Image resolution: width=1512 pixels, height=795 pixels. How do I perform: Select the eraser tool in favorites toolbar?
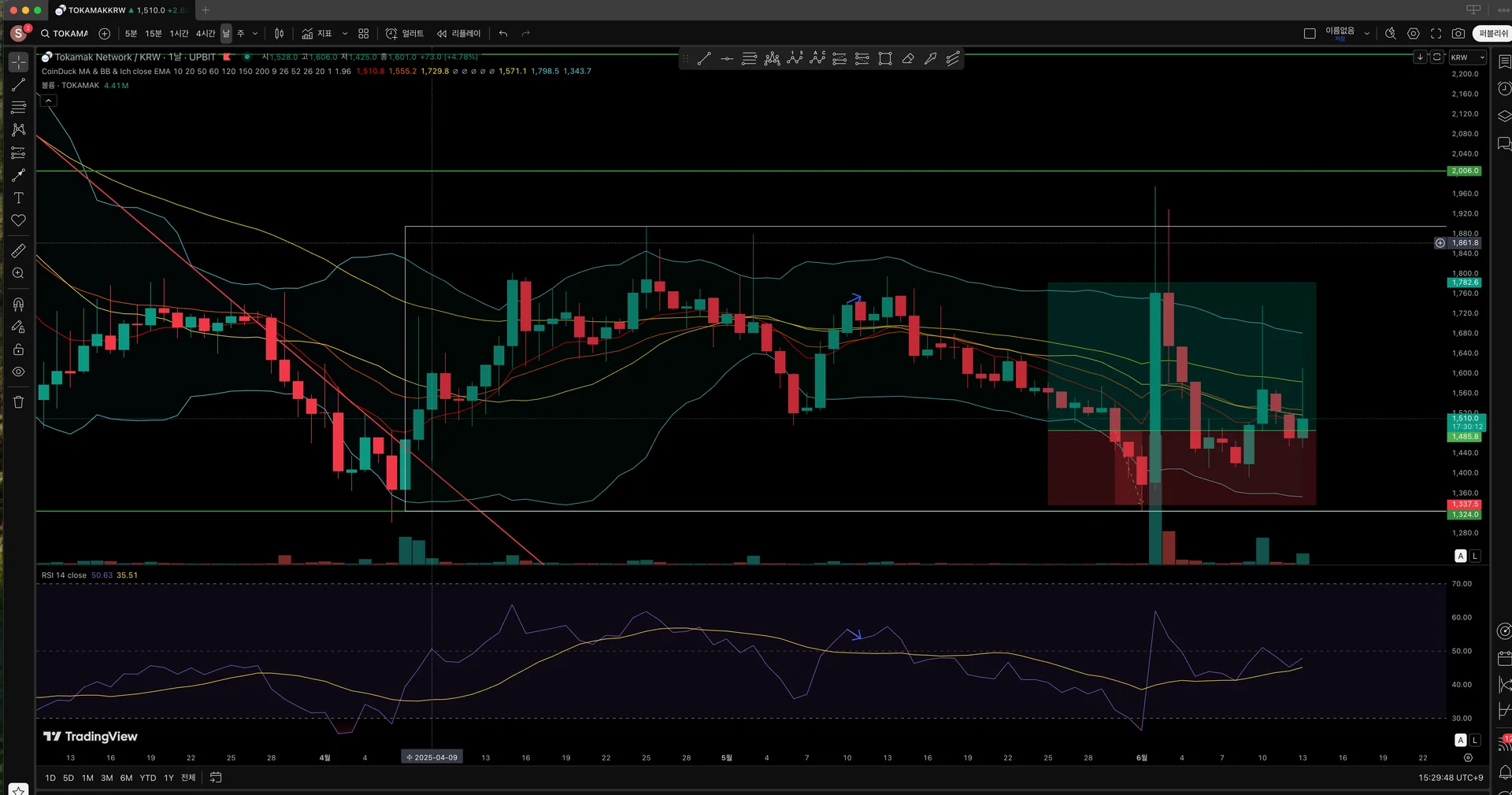click(908, 58)
